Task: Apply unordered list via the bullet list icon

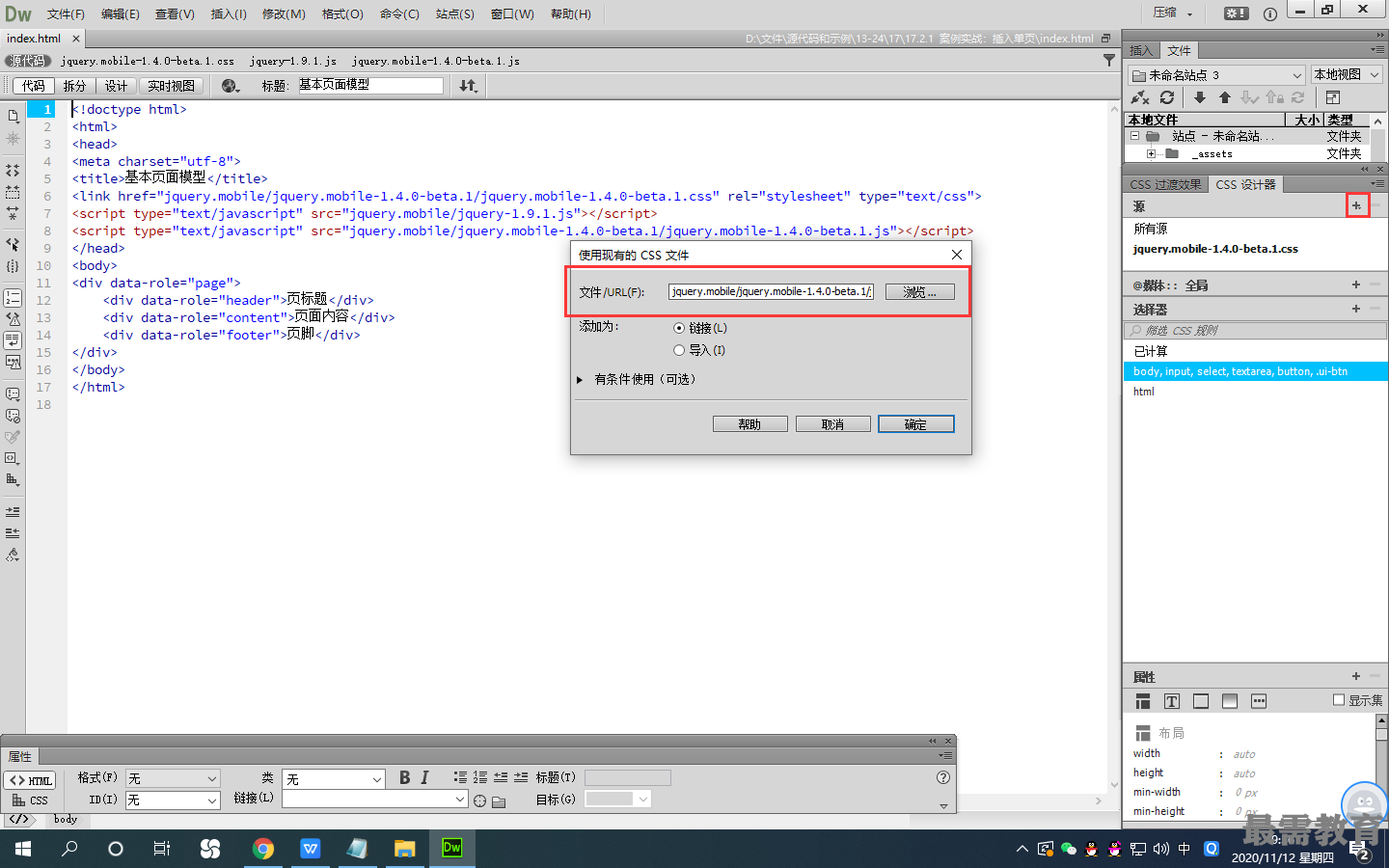Action: tap(460, 777)
